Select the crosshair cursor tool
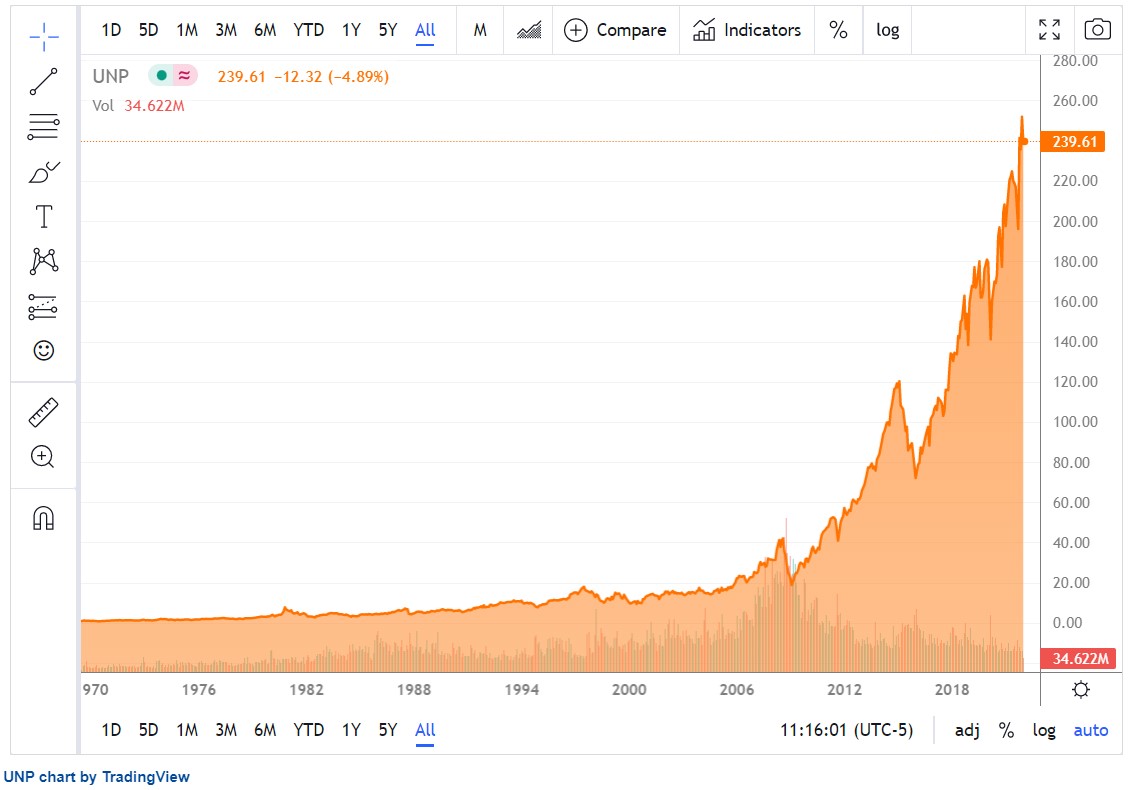The height and width of the screenshot is (790, 1134). click(43, 36)
